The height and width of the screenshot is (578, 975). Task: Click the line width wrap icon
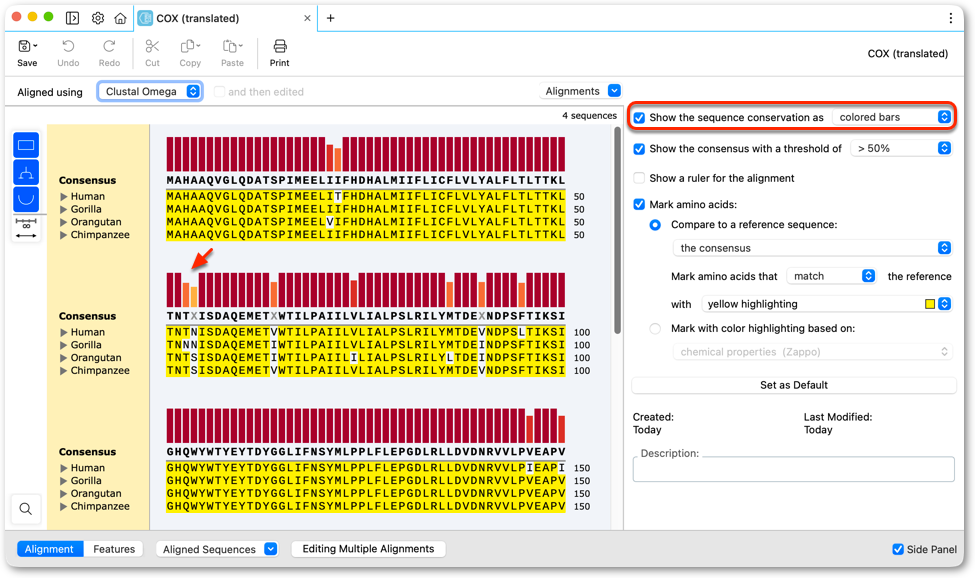click(26, 228)
